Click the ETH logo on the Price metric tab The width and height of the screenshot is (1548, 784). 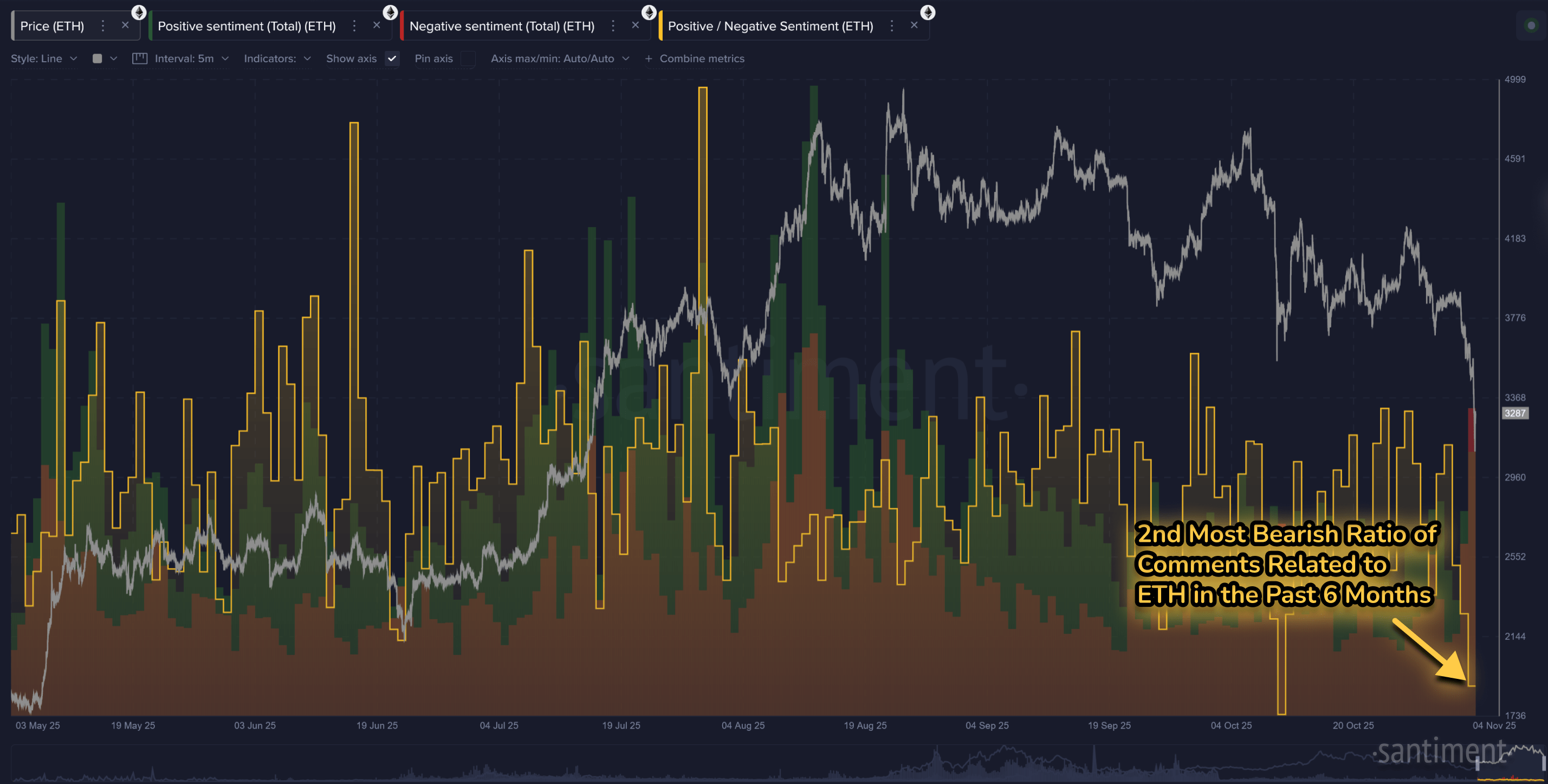(x=139, y=12)
